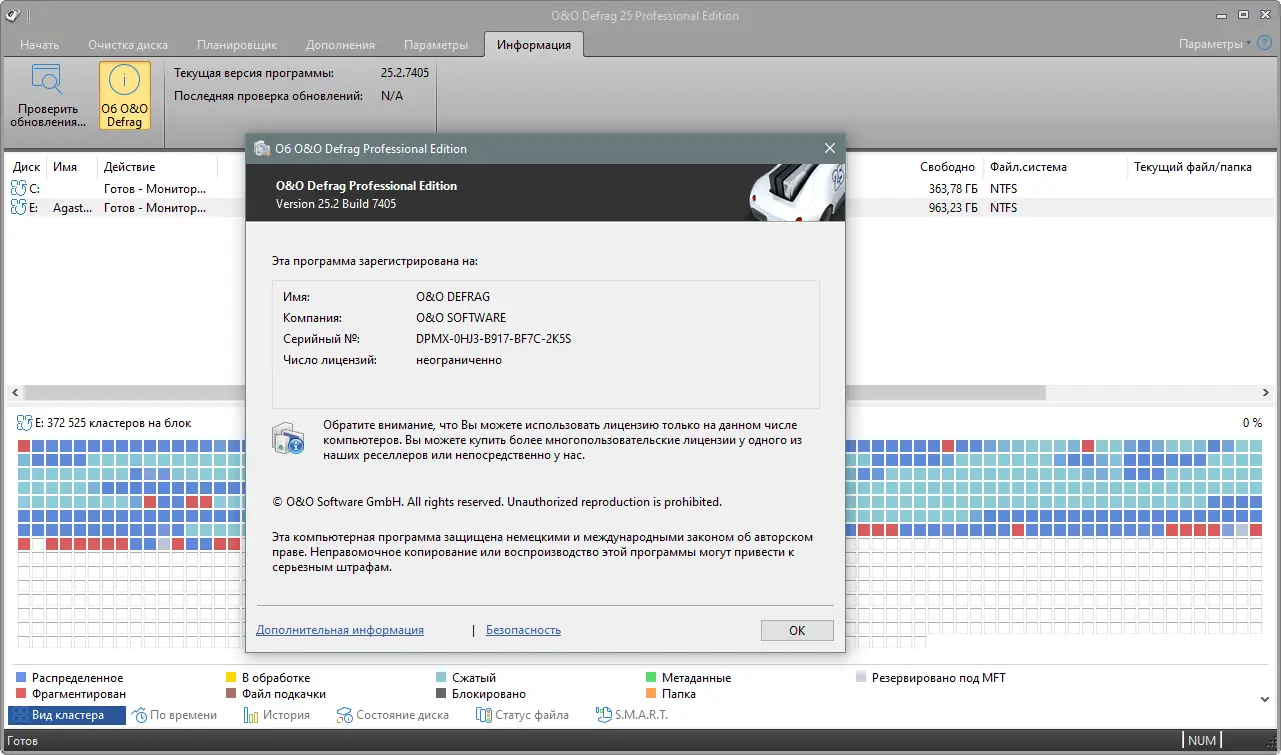Click the Файл подкачки brown legend swatch
The image size is (1281, 755).
pyautogui.click(x=231, y=694)
